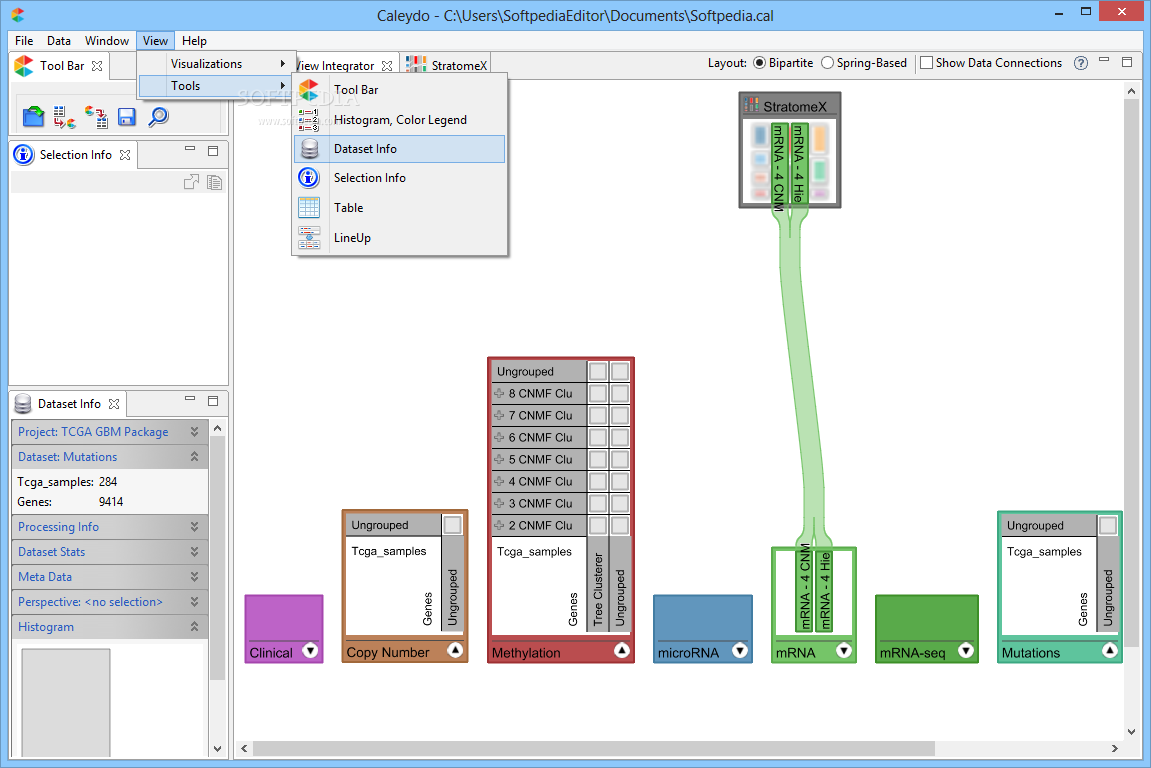1151x768 pixels.
Task: Click the horizontal scrollbar of the graph view
Action: [594, 748]
